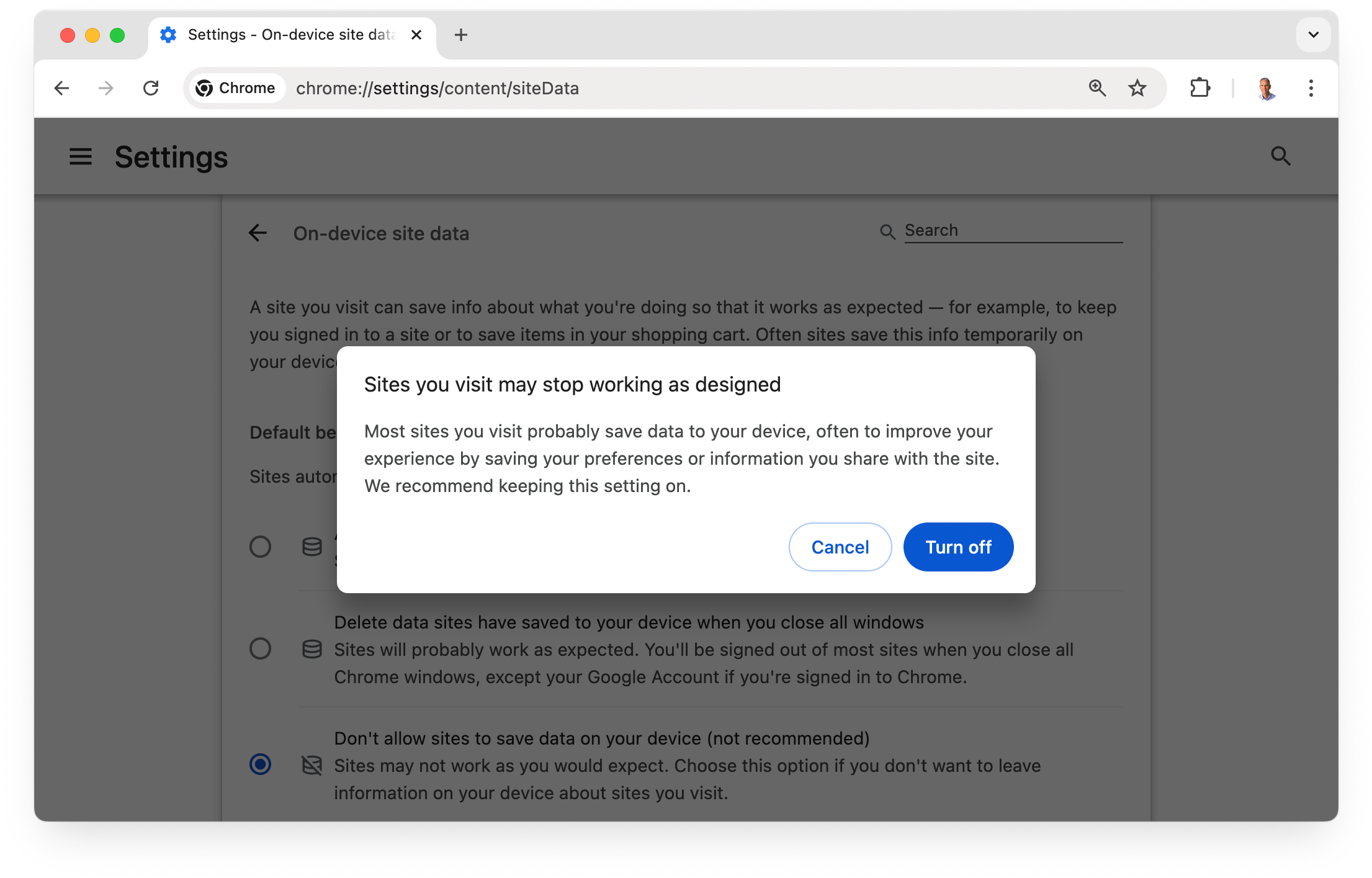The width and height of the screenshot is (1372, 878).
Task: Click the back navigation arrow in browser toolbar
Action: [62, 89]
